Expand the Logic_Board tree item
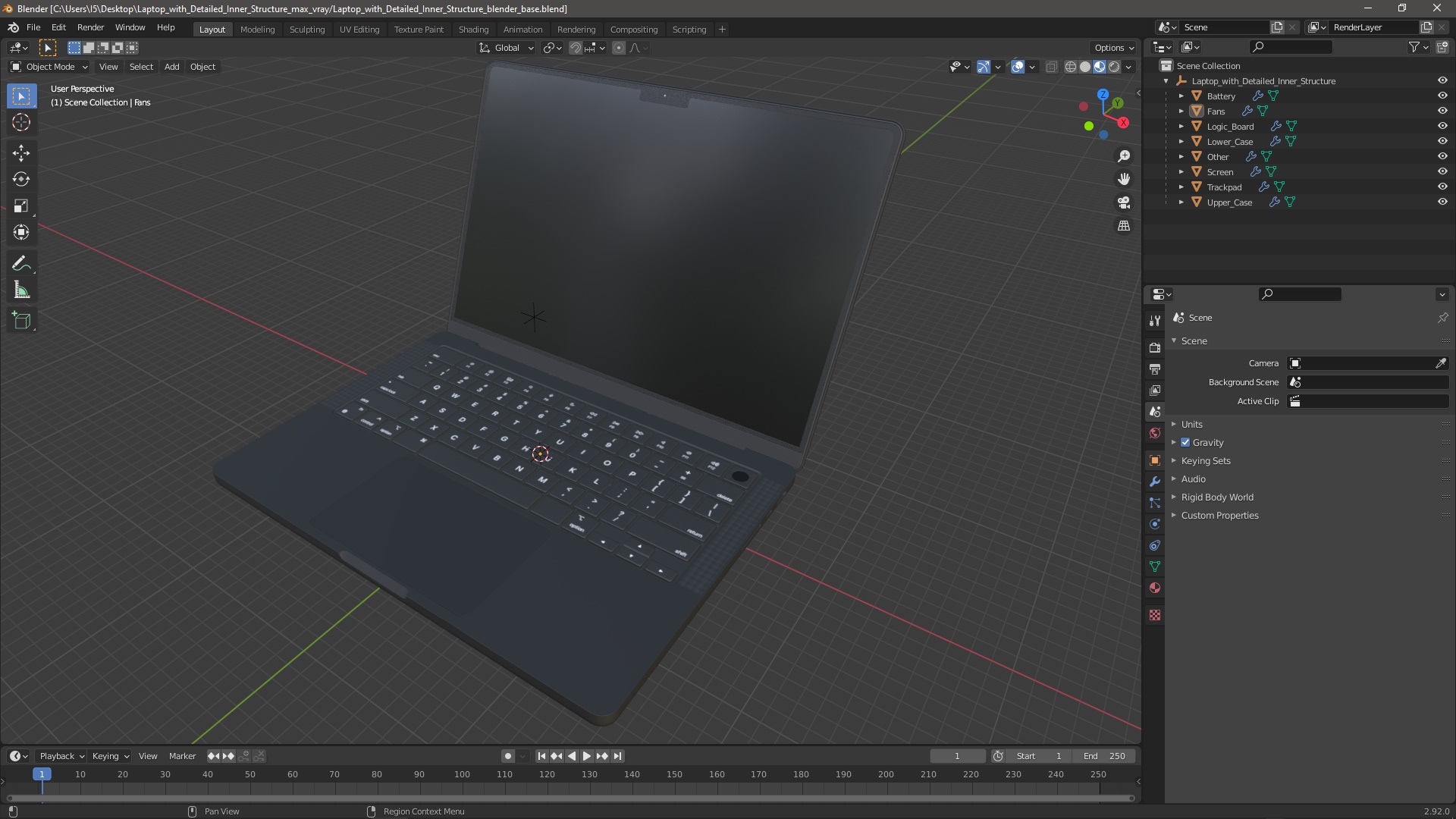Viewport: 1456px width, 819px height. 1181,126
